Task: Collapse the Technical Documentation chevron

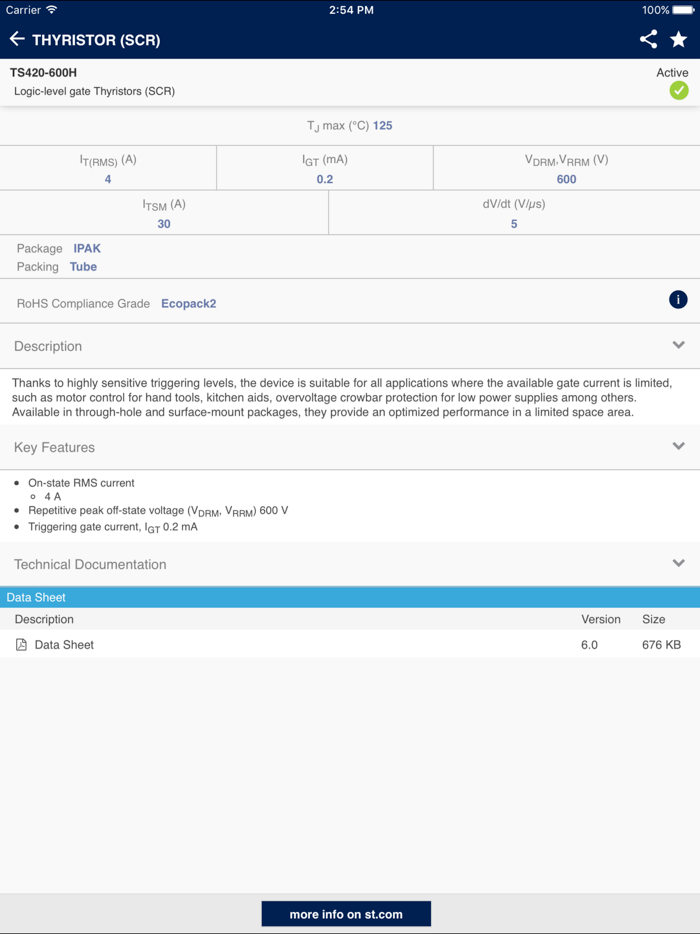Action: [678, 563]
